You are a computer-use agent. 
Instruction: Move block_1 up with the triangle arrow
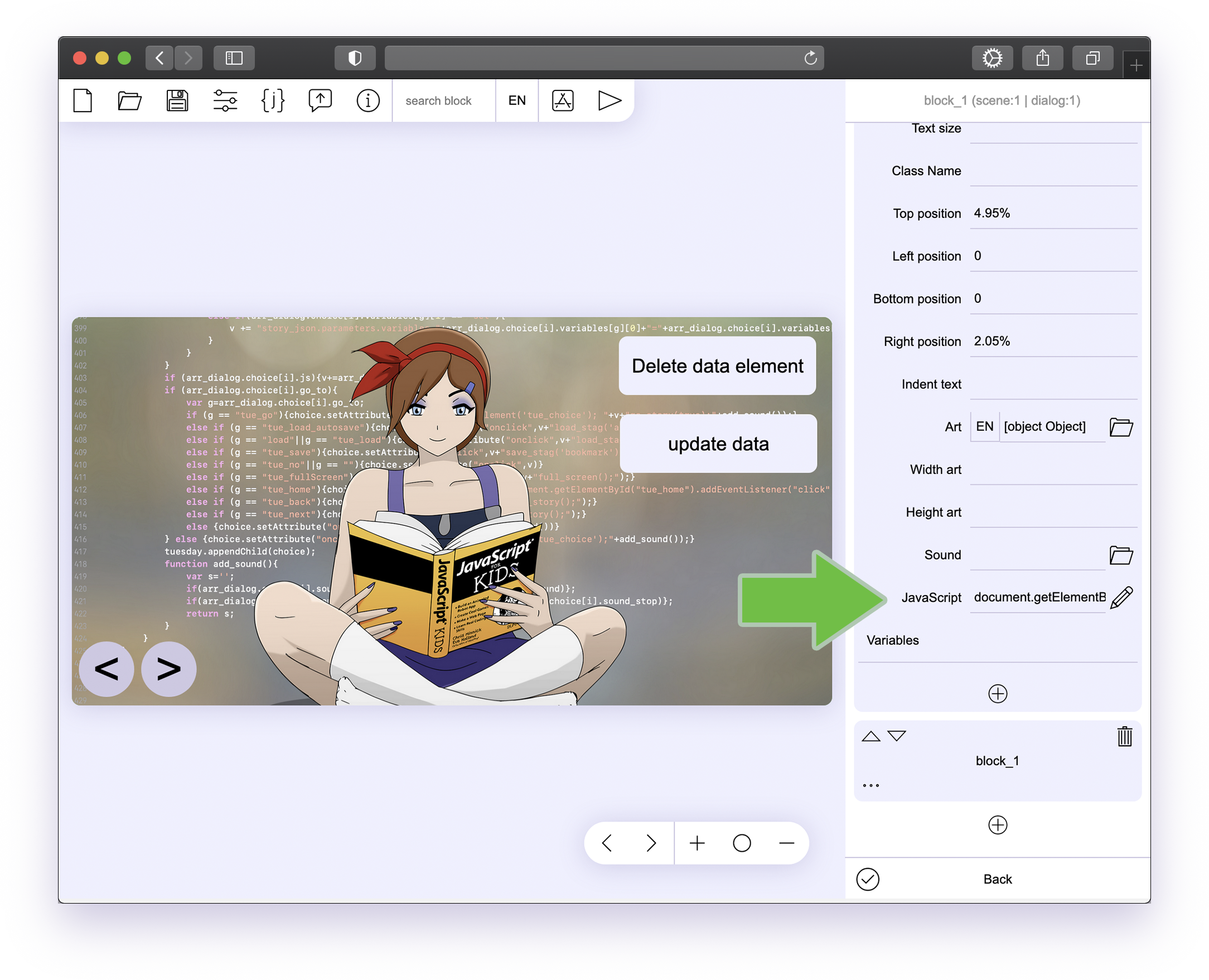coord(871,736)
